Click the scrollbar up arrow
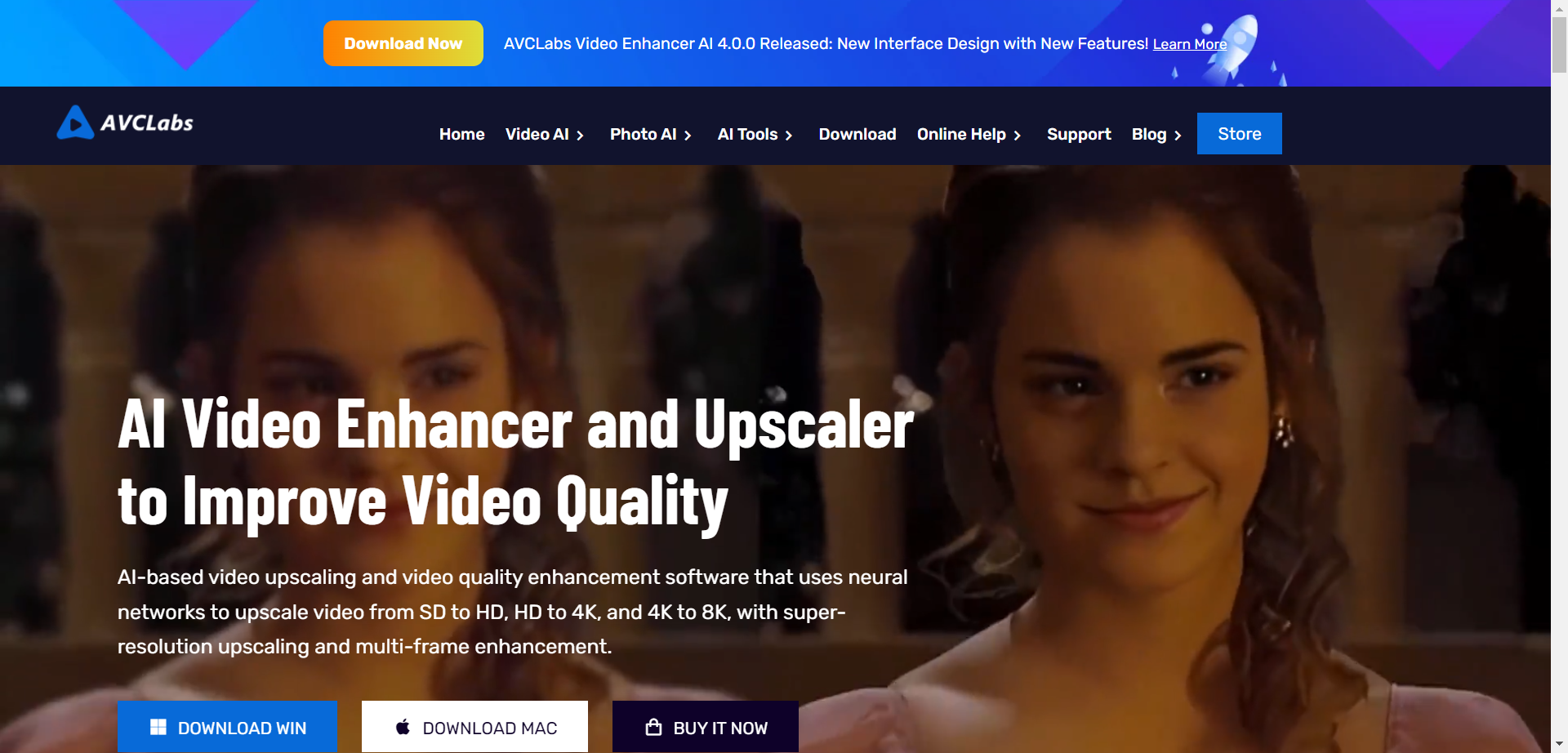1568x753 pixels. [x=1559, y=8]
